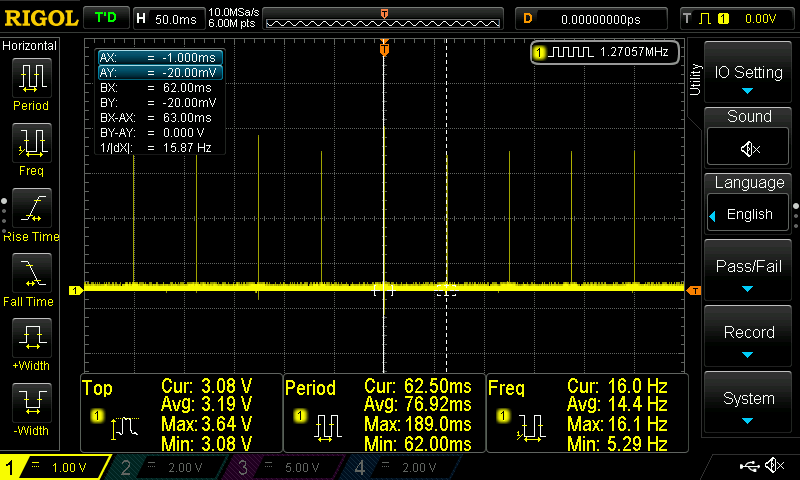Click the Freq statistics measurement box
The image size is (800, 480).
tap(586, 413)
